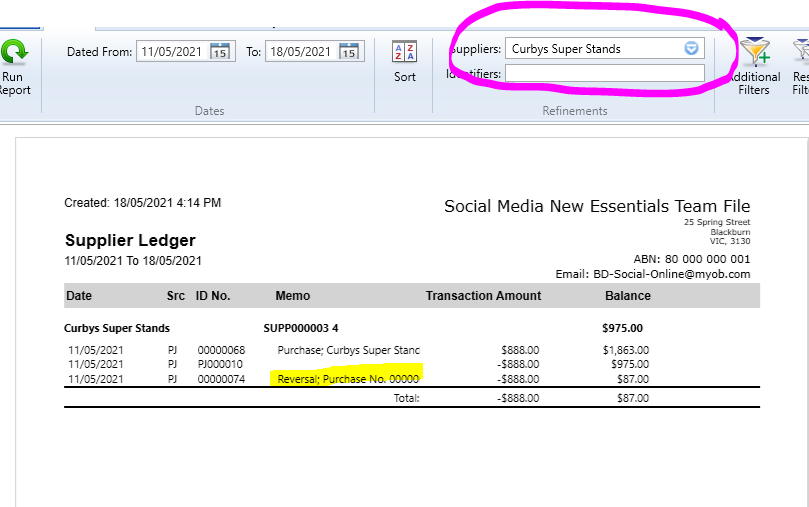Screen dimensions: 809x507
Task: Click the Memo column header
Action: (293, 296)
